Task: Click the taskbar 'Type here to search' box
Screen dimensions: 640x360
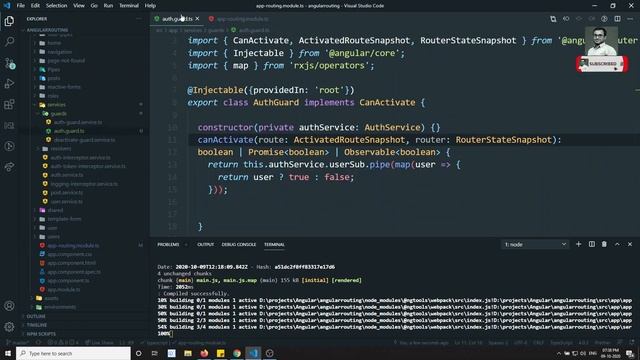Action: [x=73, y=353]
